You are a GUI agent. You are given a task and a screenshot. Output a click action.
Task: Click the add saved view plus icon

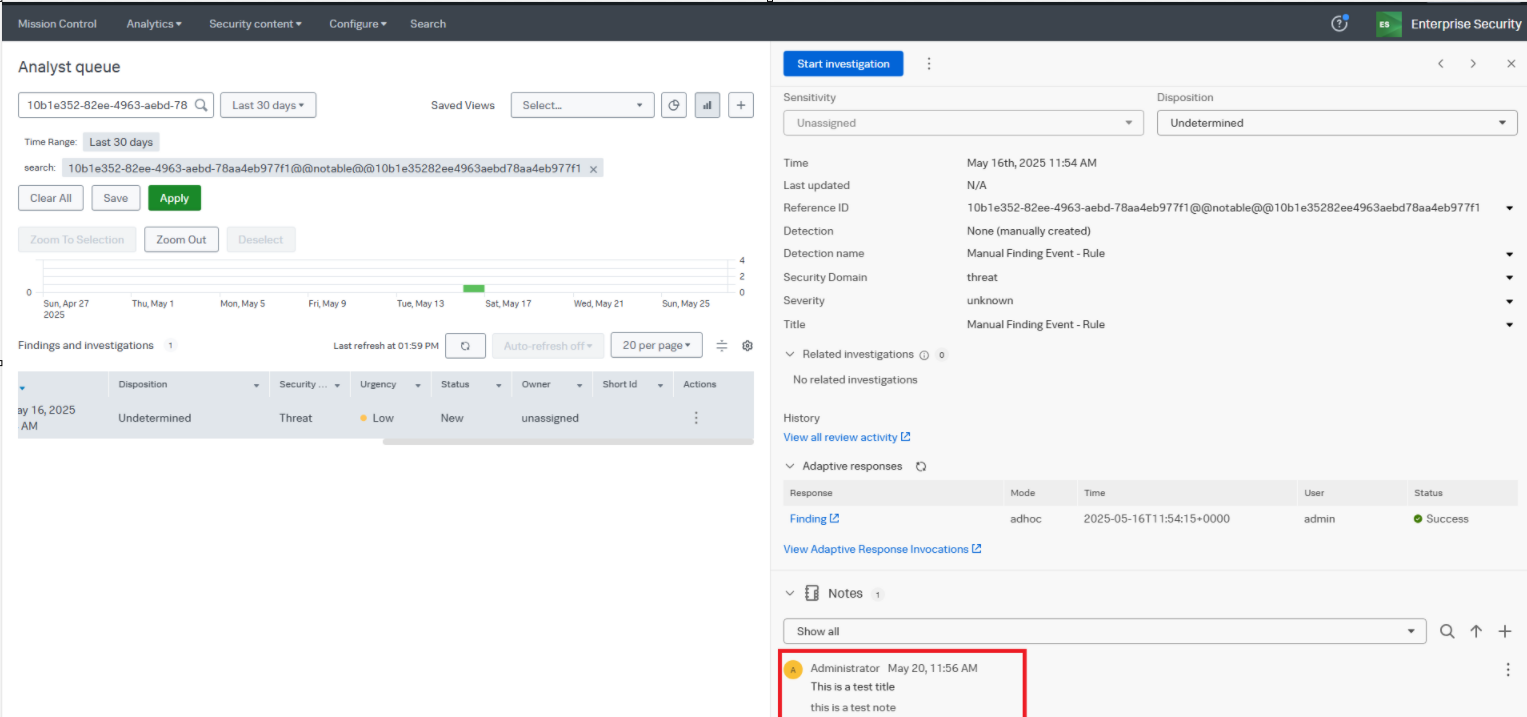741,105
